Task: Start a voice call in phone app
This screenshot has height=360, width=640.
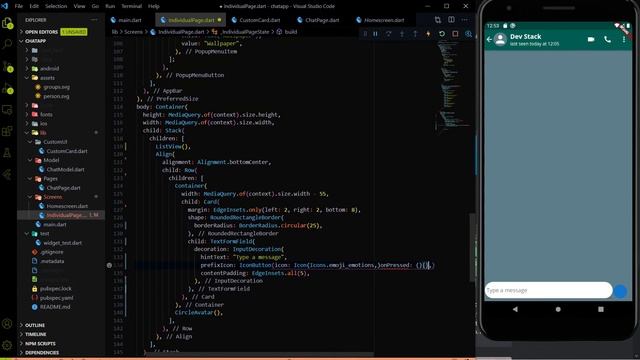Action: coord(607,39)
